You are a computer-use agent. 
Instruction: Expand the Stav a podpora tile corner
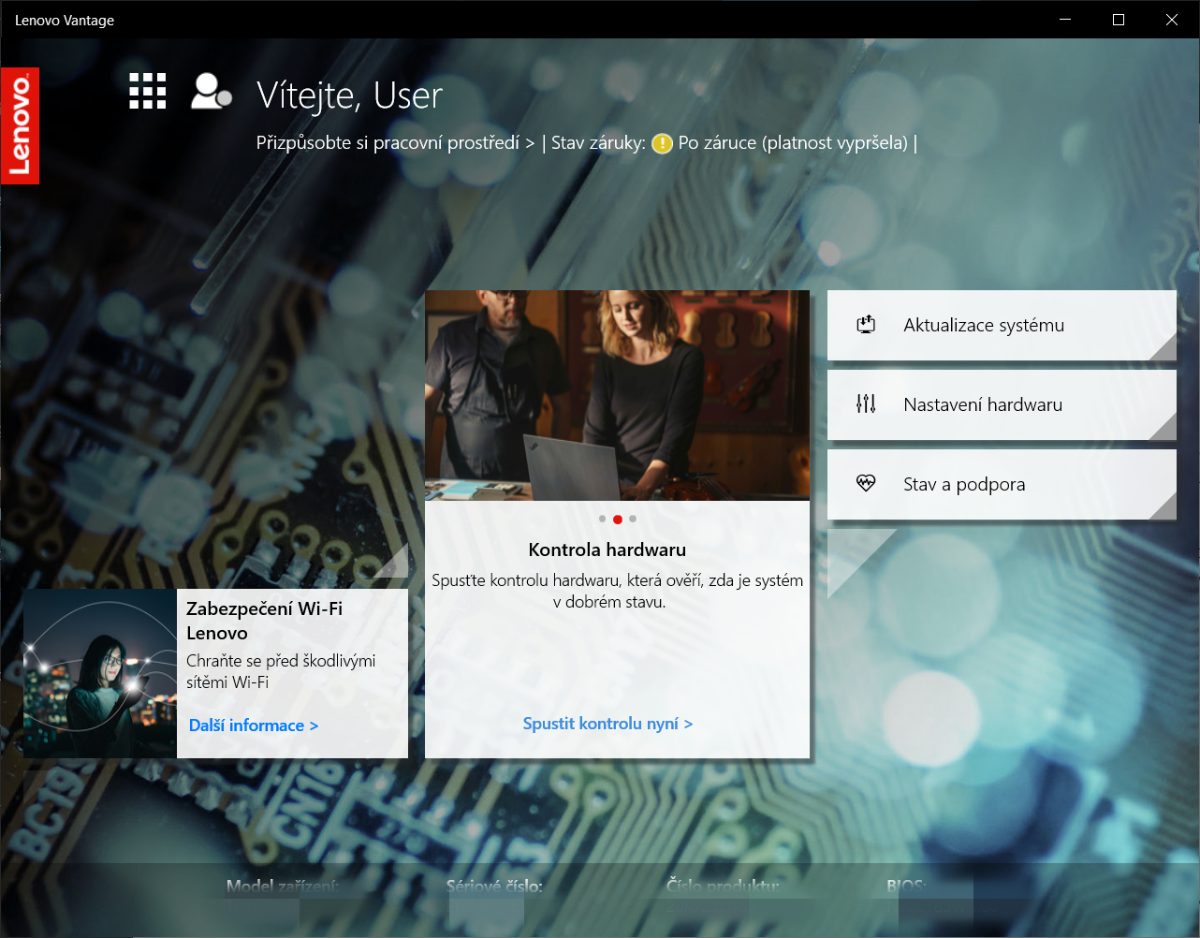coord(1164,508)
